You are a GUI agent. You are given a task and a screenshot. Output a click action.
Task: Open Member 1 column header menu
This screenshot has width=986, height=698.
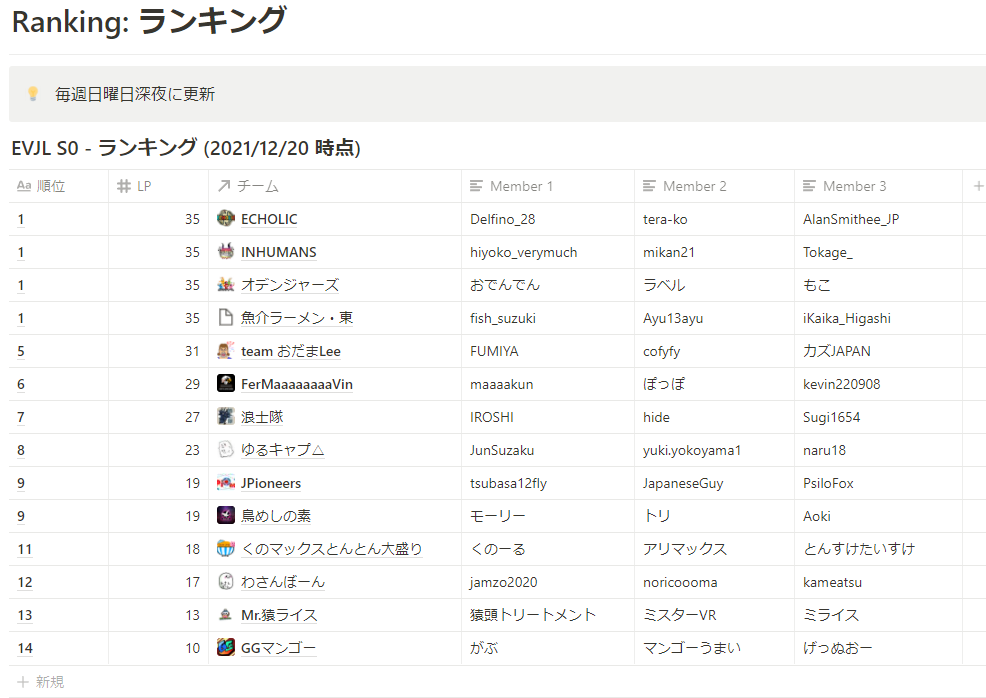[x=548, y=186]
